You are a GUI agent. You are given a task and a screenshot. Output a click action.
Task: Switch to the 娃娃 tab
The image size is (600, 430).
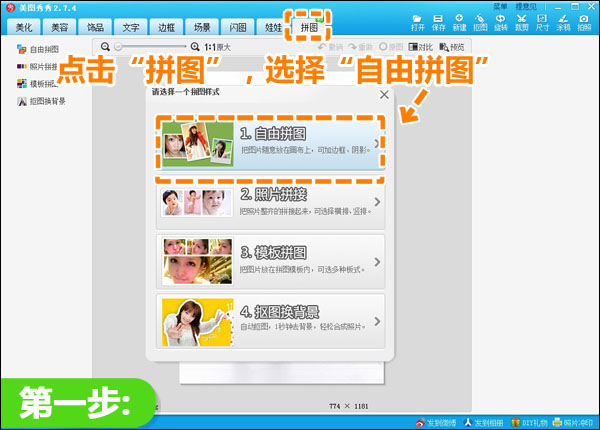273,27
